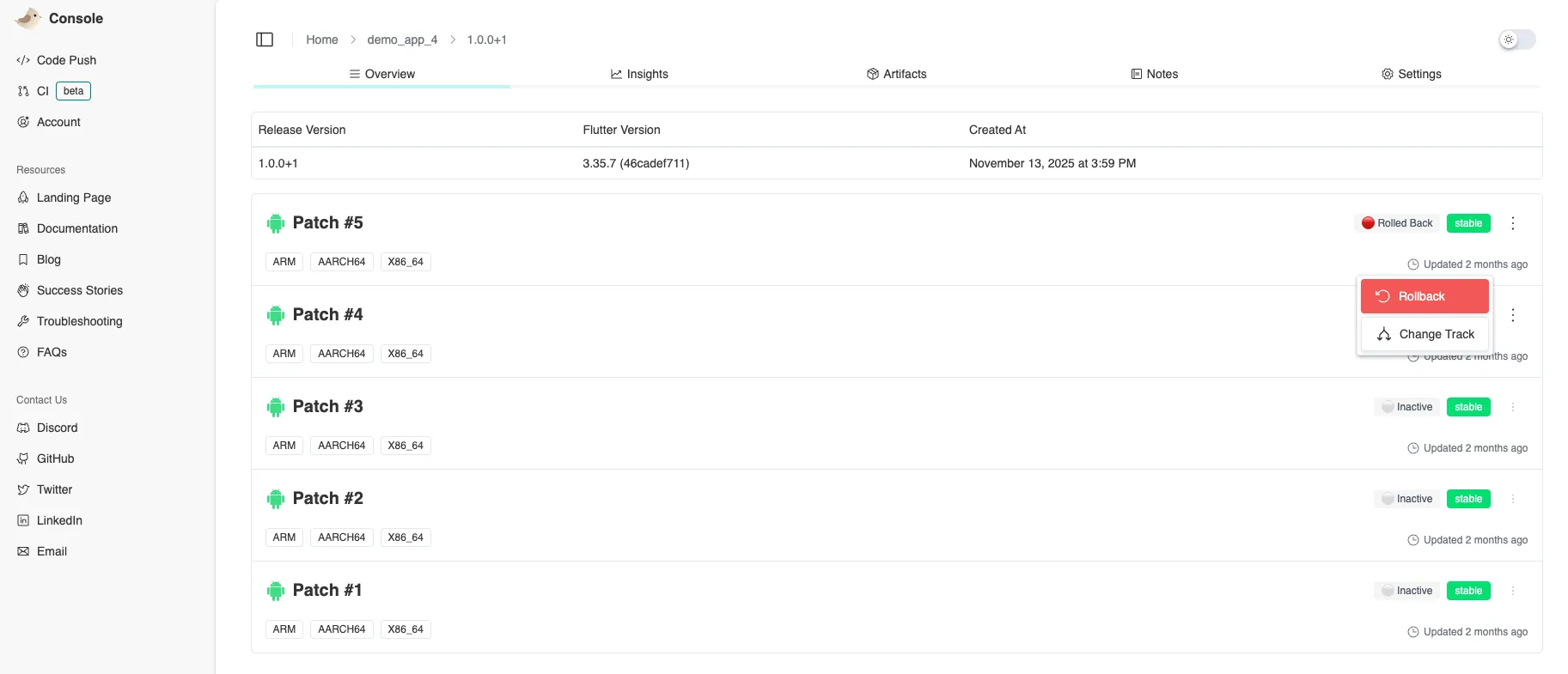1568x674 pixels.
Task: Click clock icon beside Patch #5 updated time
Action: (1412, 264)
